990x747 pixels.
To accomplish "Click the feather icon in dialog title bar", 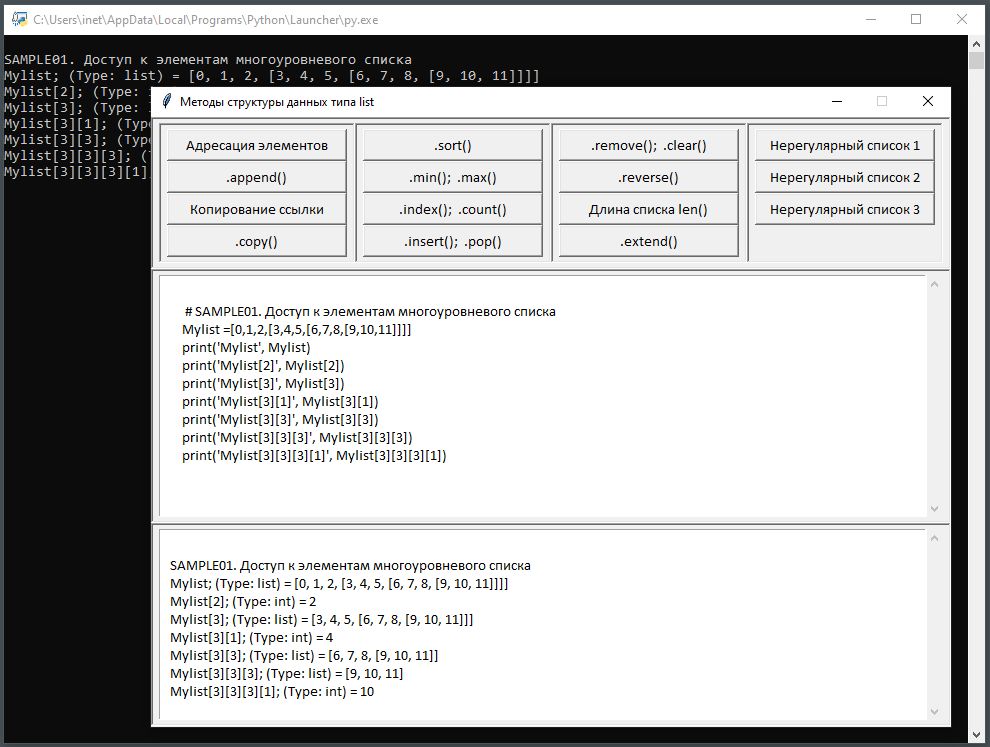I will [167, 101].
